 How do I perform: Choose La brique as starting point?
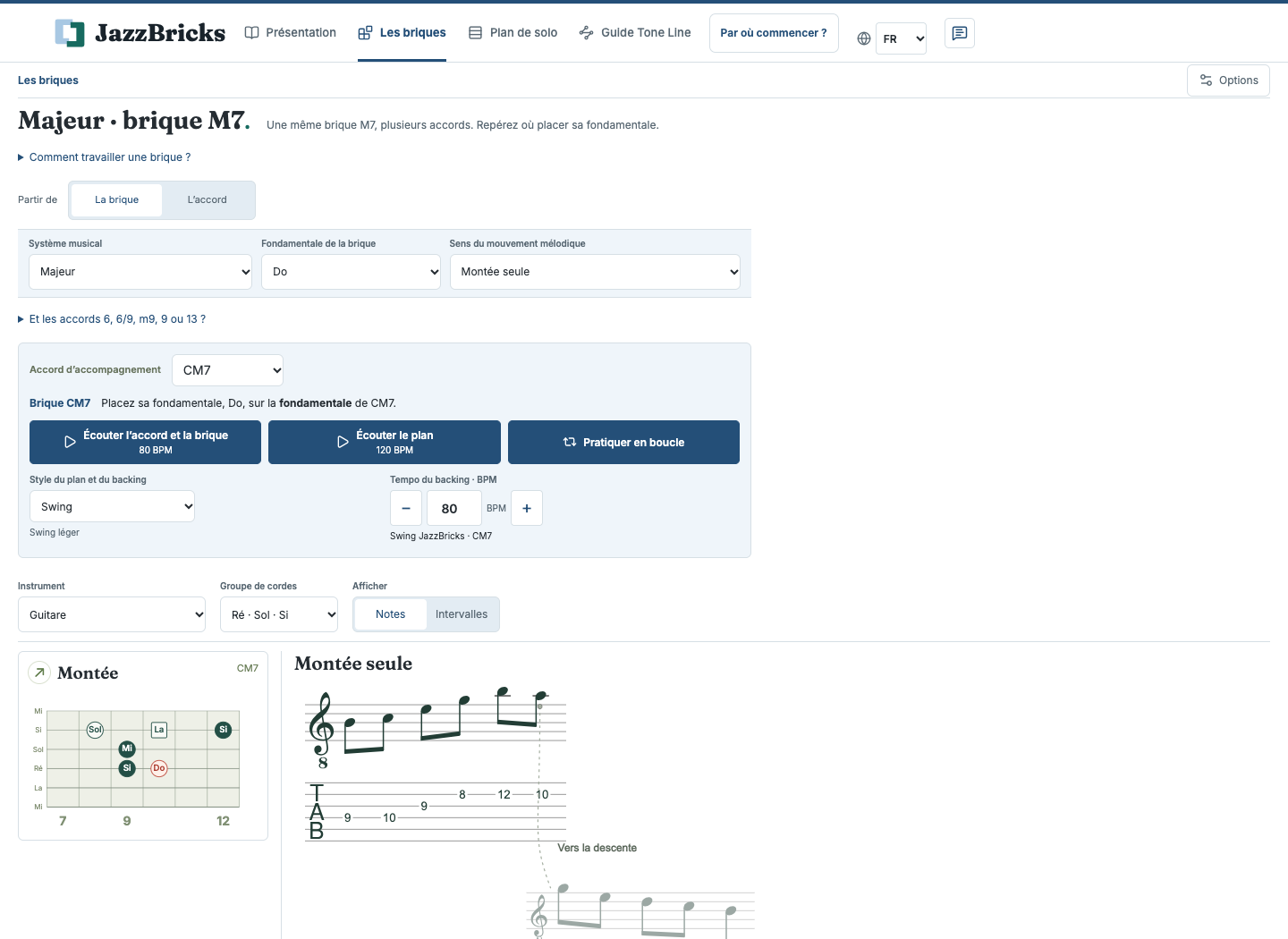[x=117, y=200]
